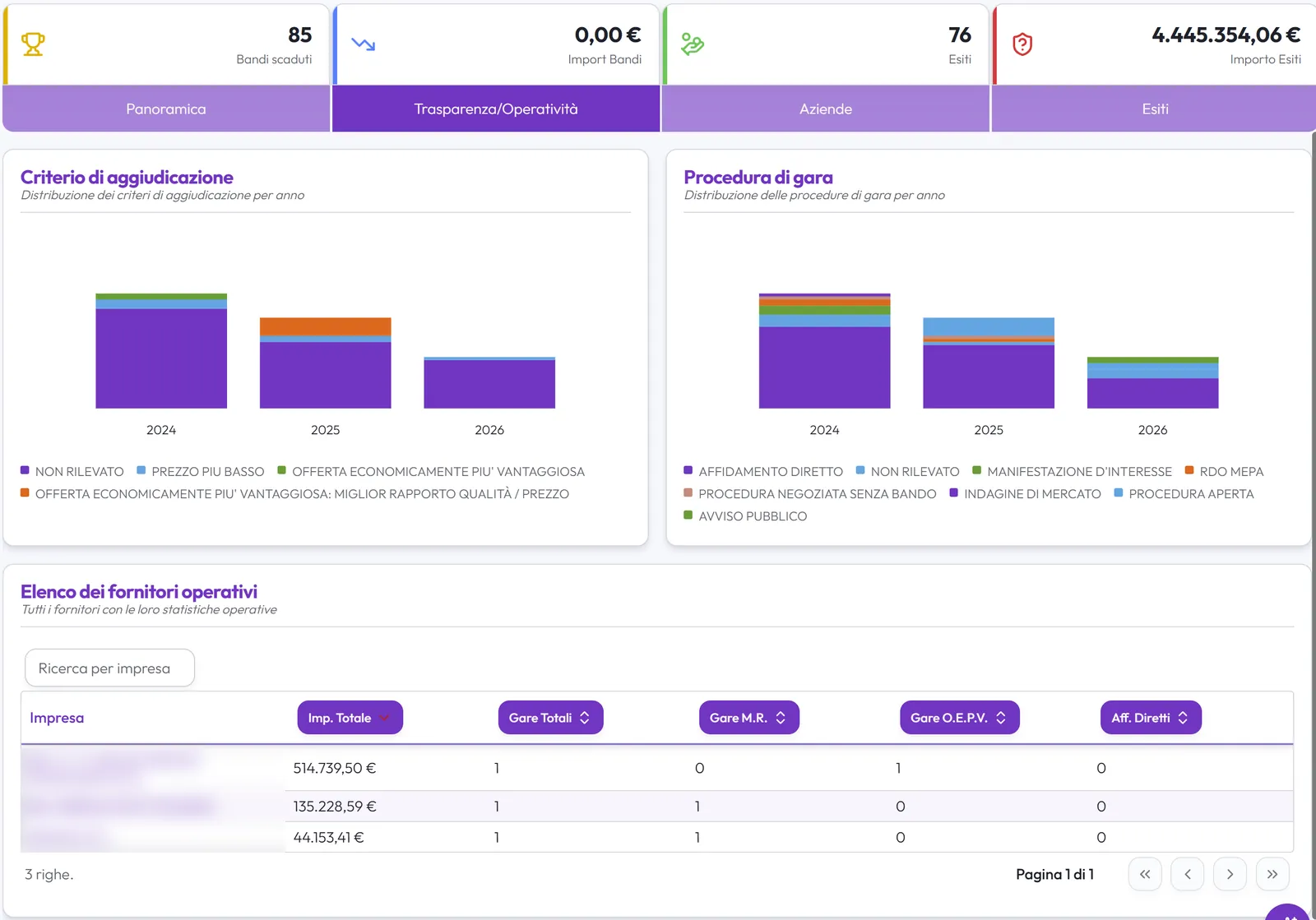The image size is (1316, 920).
Task: Go to previous page with left chevron
Action: coord(1188,874)
